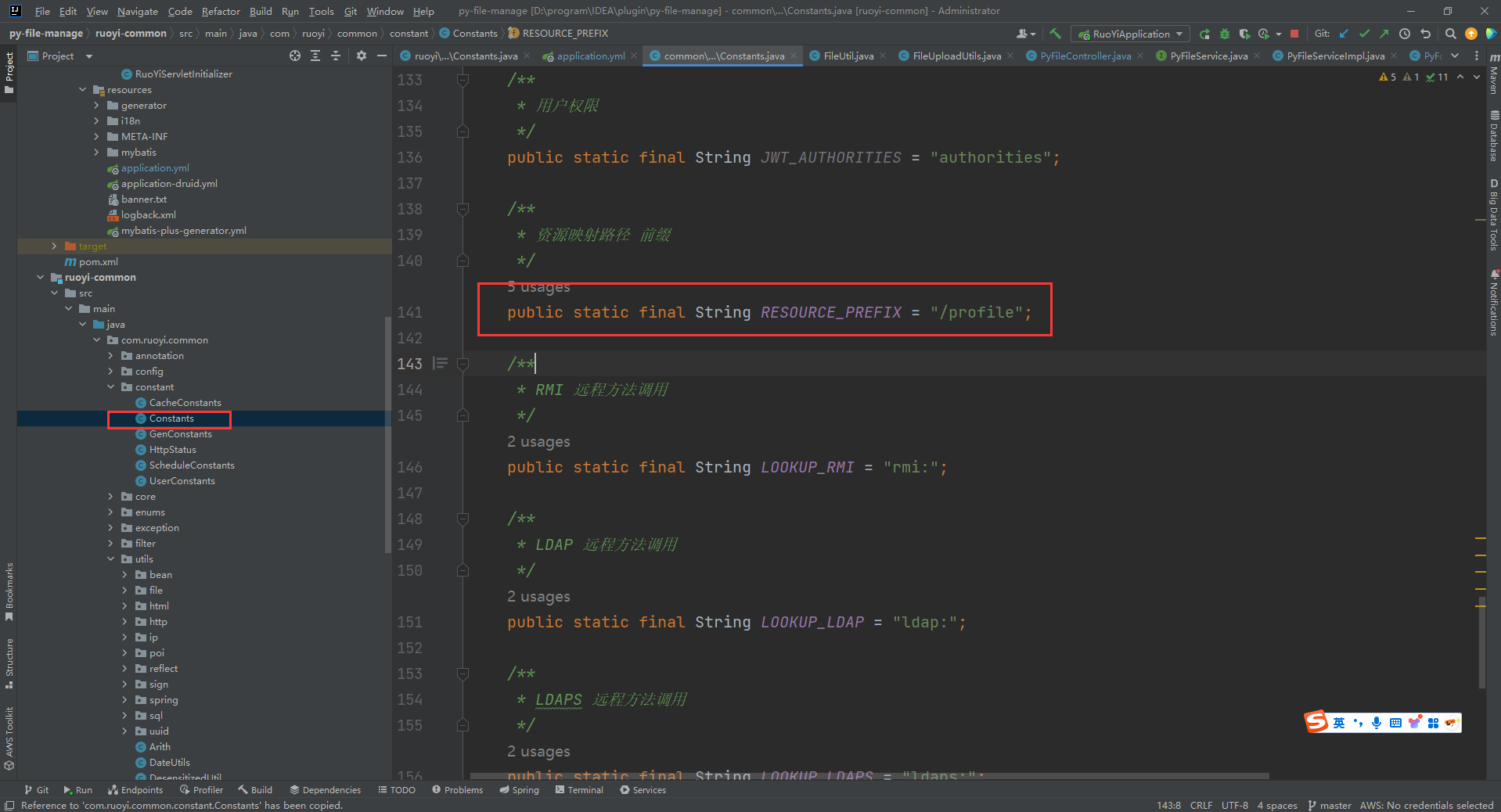This screenshot has width=1501, height=812.
Task: Rollback changes with the undo icon
Action: tap(1425, 34)
